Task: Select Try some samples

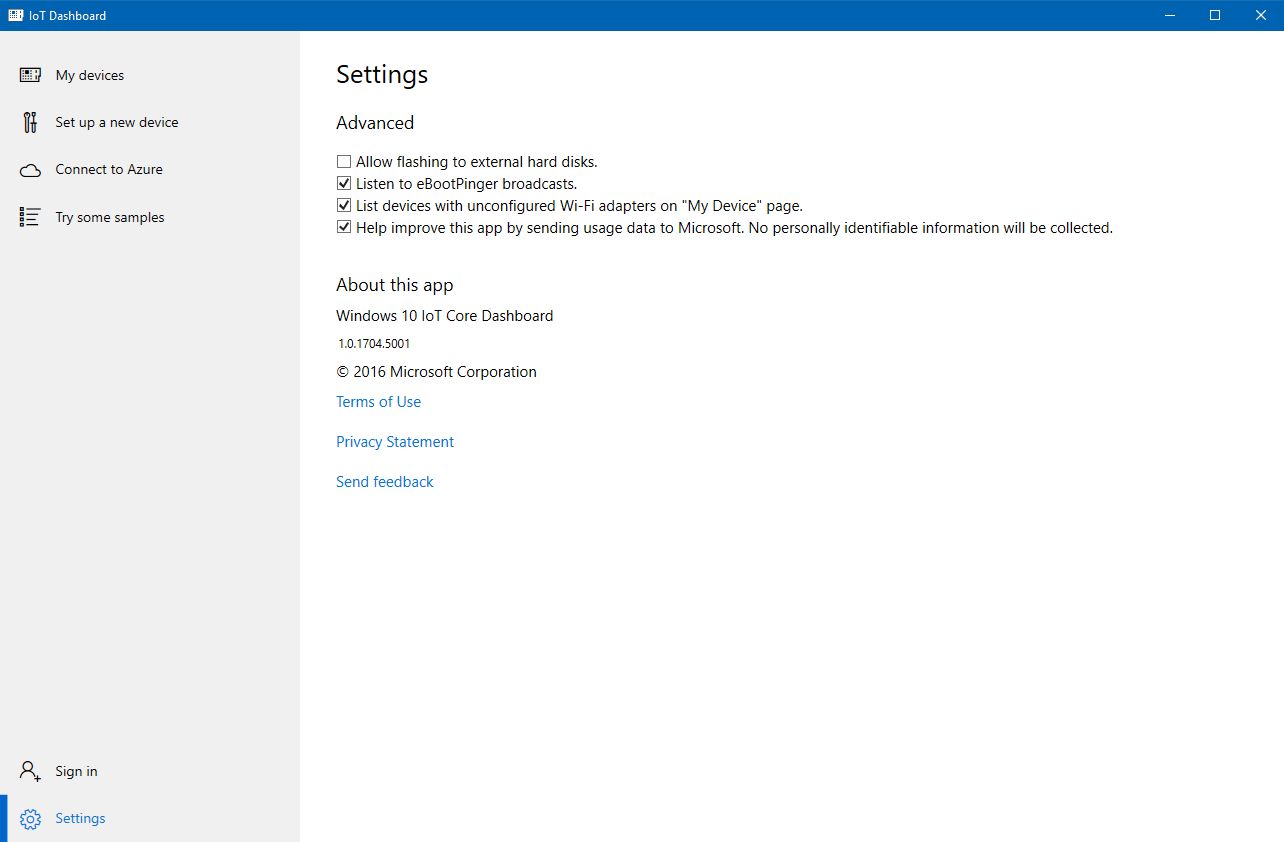Action: [x=150, y=217]
